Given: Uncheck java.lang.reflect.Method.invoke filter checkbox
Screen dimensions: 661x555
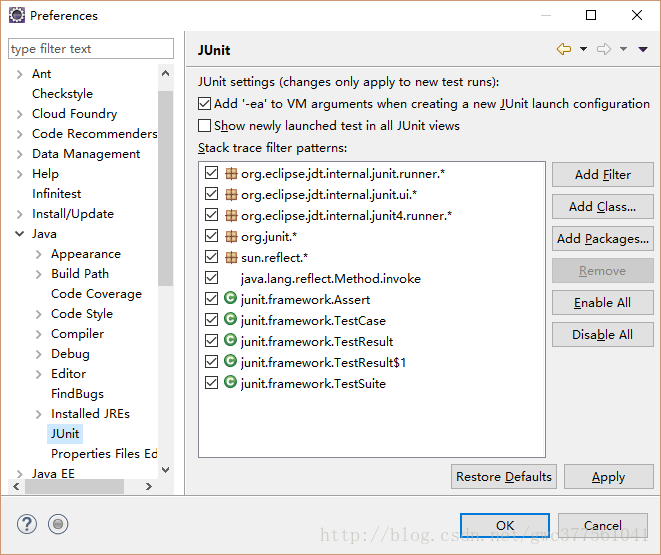Looking at the screenshot, I should (211, 278).
